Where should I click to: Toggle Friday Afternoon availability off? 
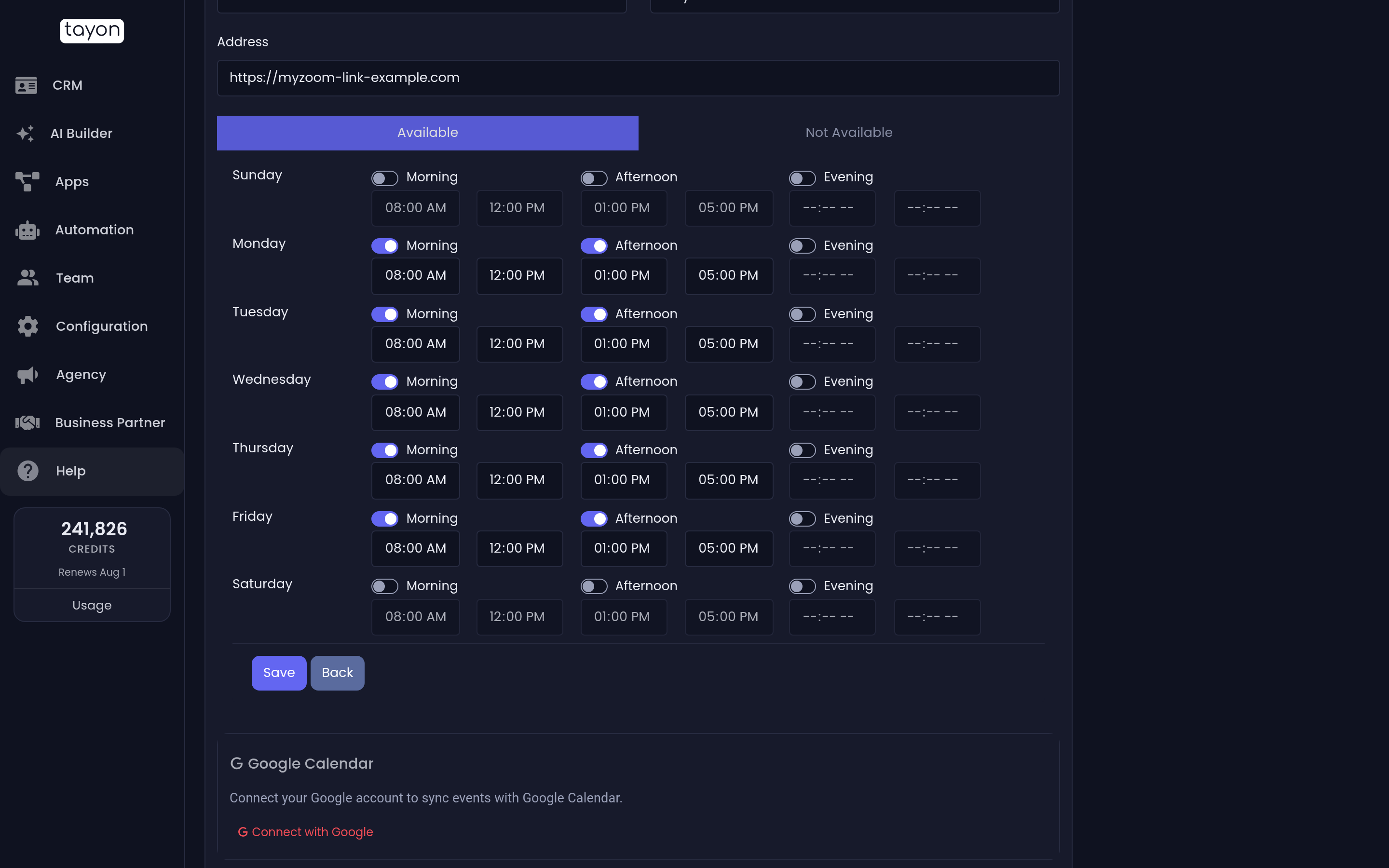point(594,519)
